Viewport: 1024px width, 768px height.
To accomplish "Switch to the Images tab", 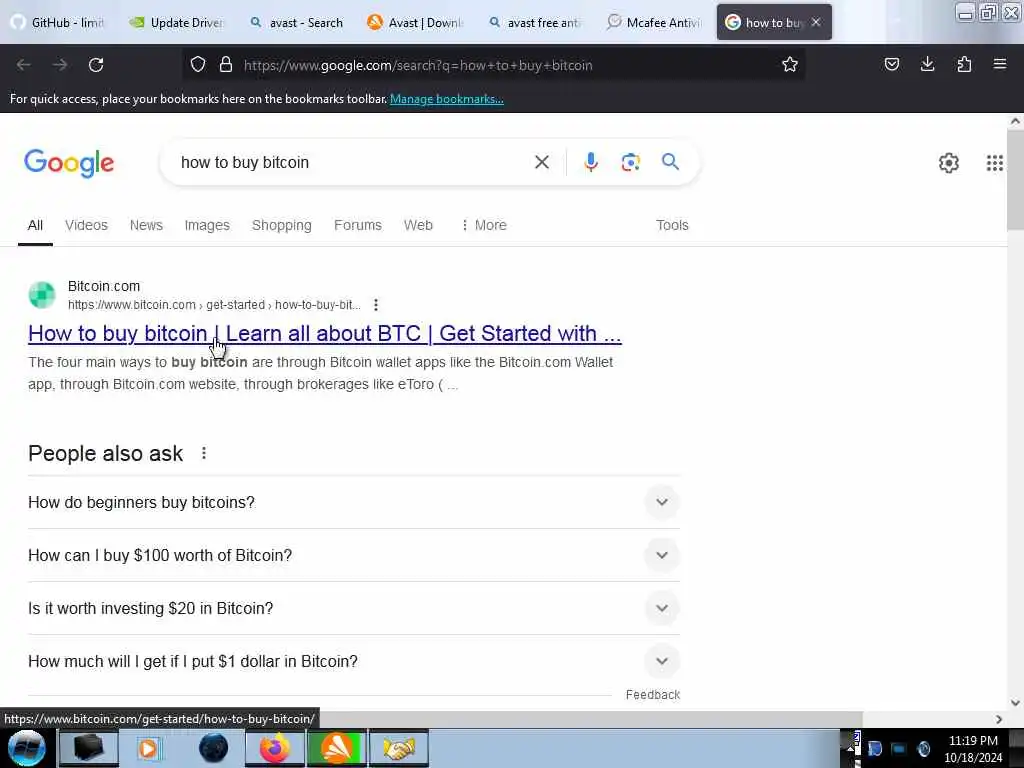I will point(207,225).
